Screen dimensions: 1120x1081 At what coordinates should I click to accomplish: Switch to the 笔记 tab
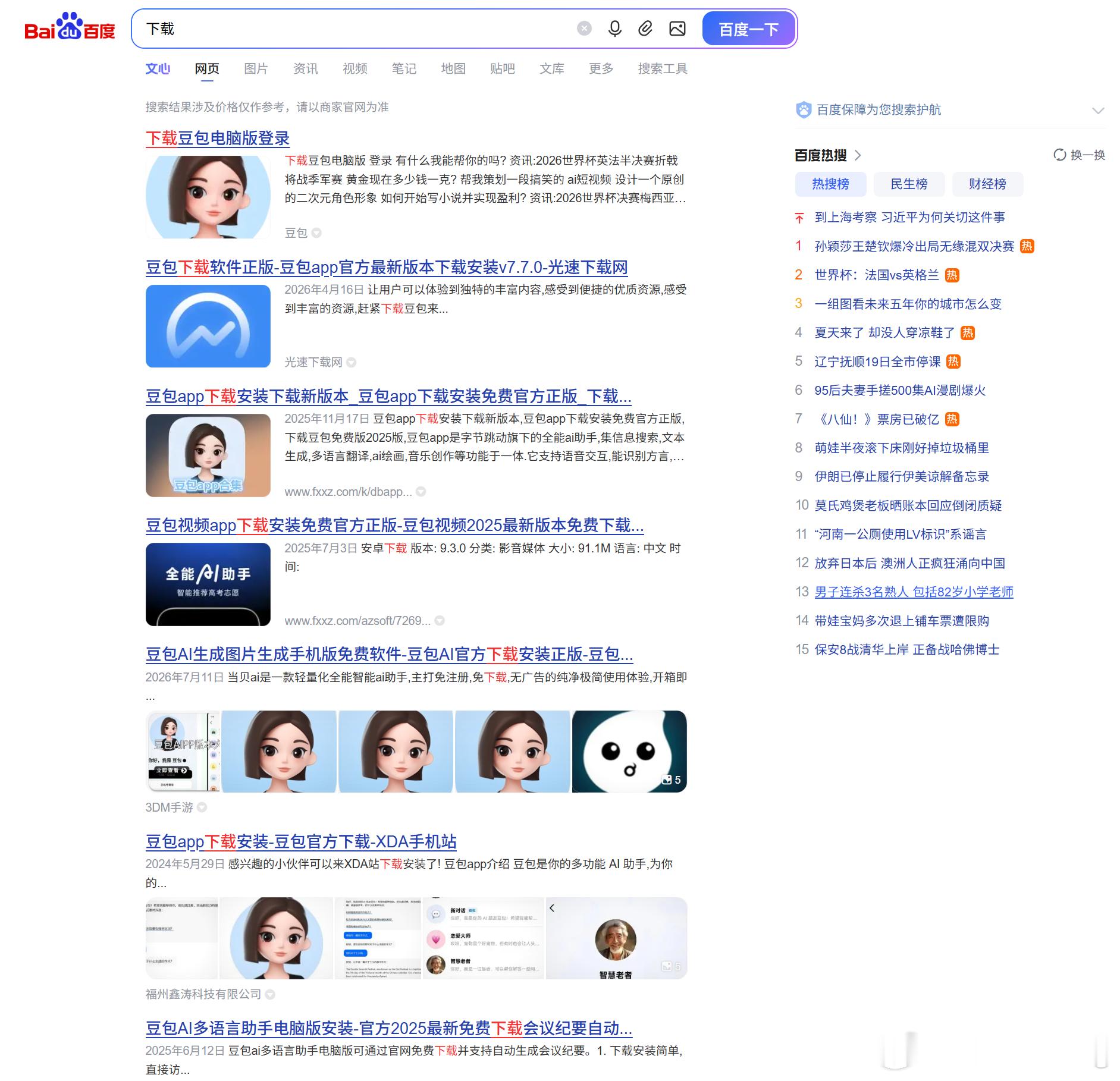pyautogui.click(x=404, y=69)
